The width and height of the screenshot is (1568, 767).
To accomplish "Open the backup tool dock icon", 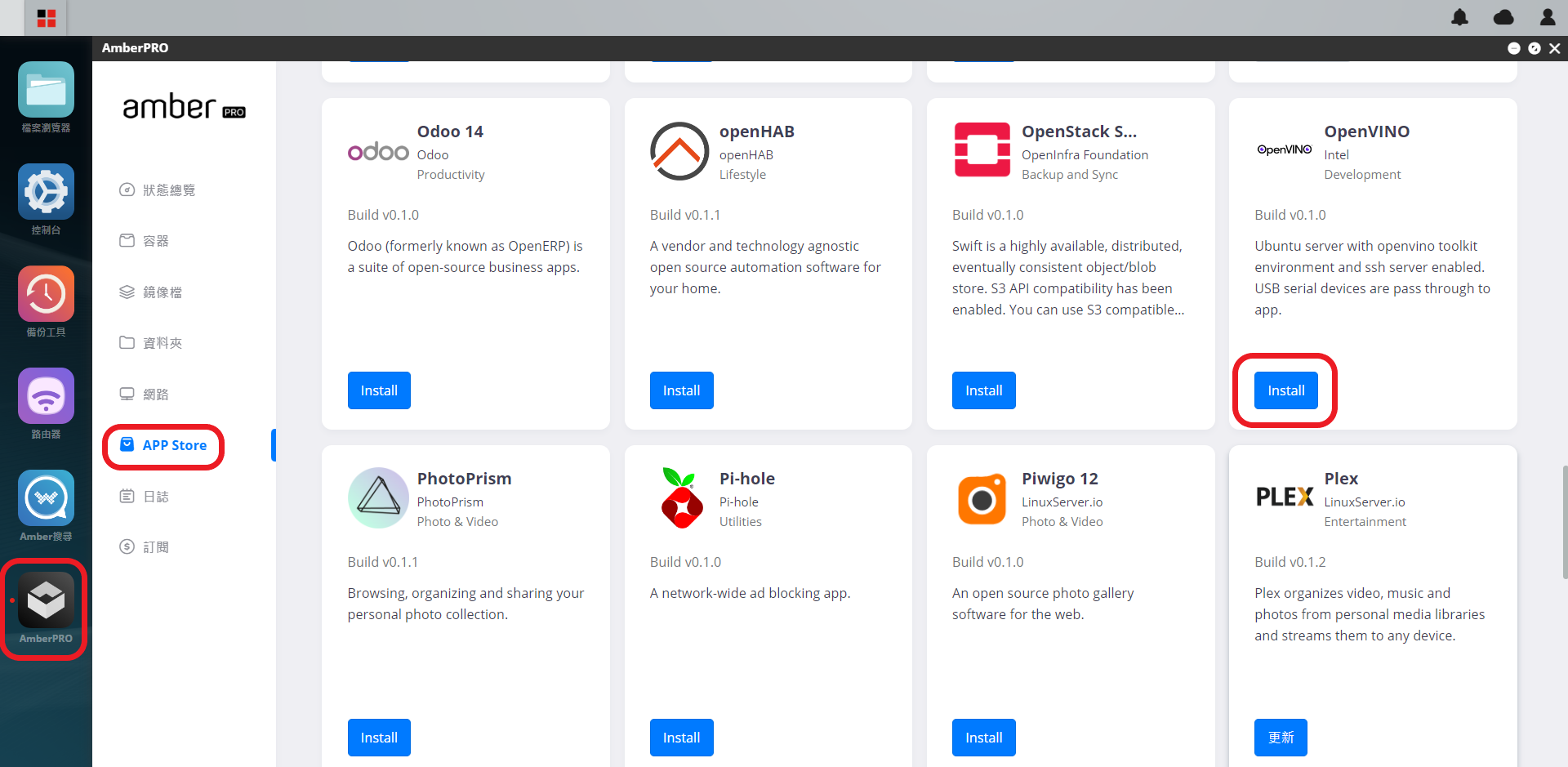I will pos(46,294).
